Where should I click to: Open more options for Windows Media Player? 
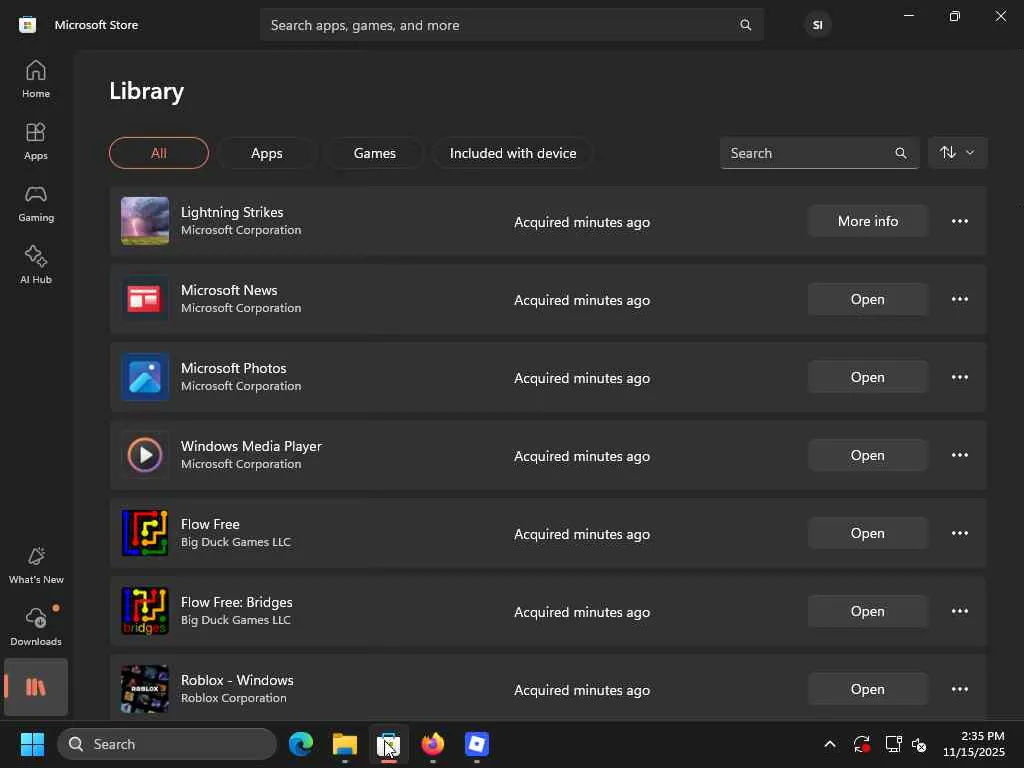[959, 455]
